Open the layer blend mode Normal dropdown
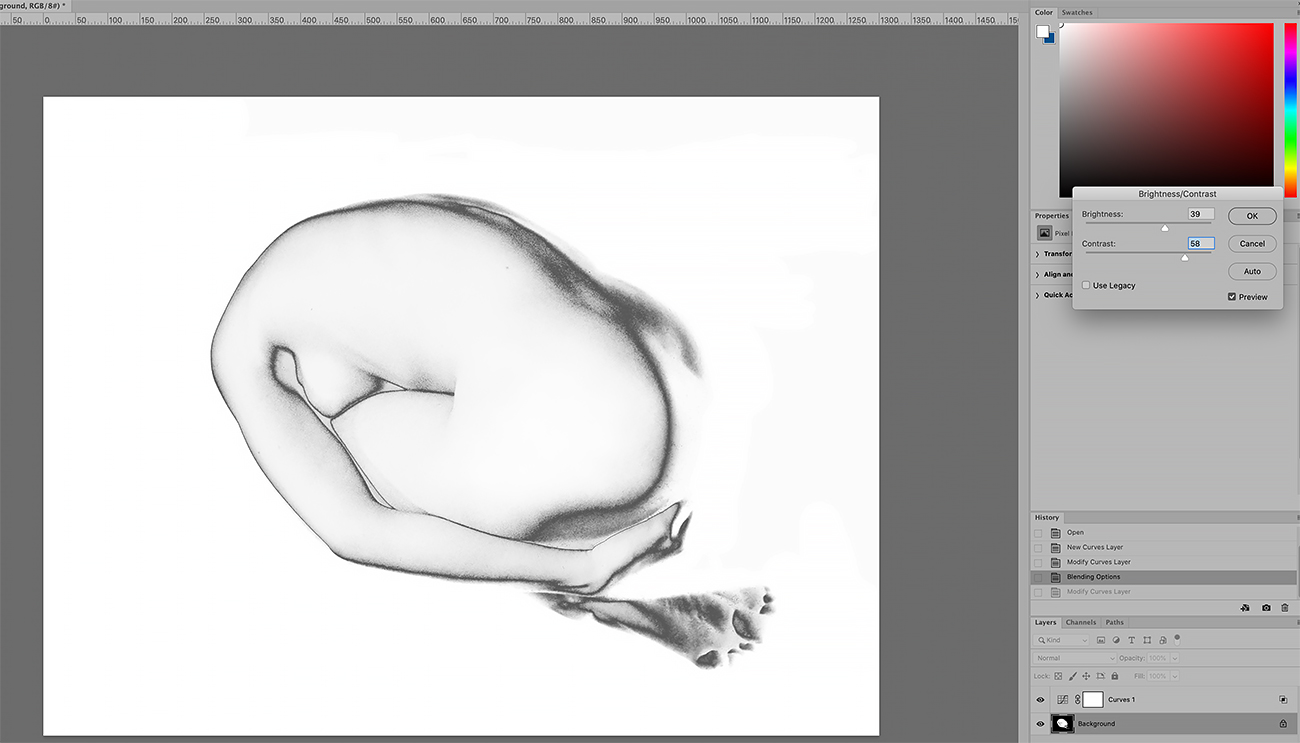The image size is (1300, 743). point(1075,658)
